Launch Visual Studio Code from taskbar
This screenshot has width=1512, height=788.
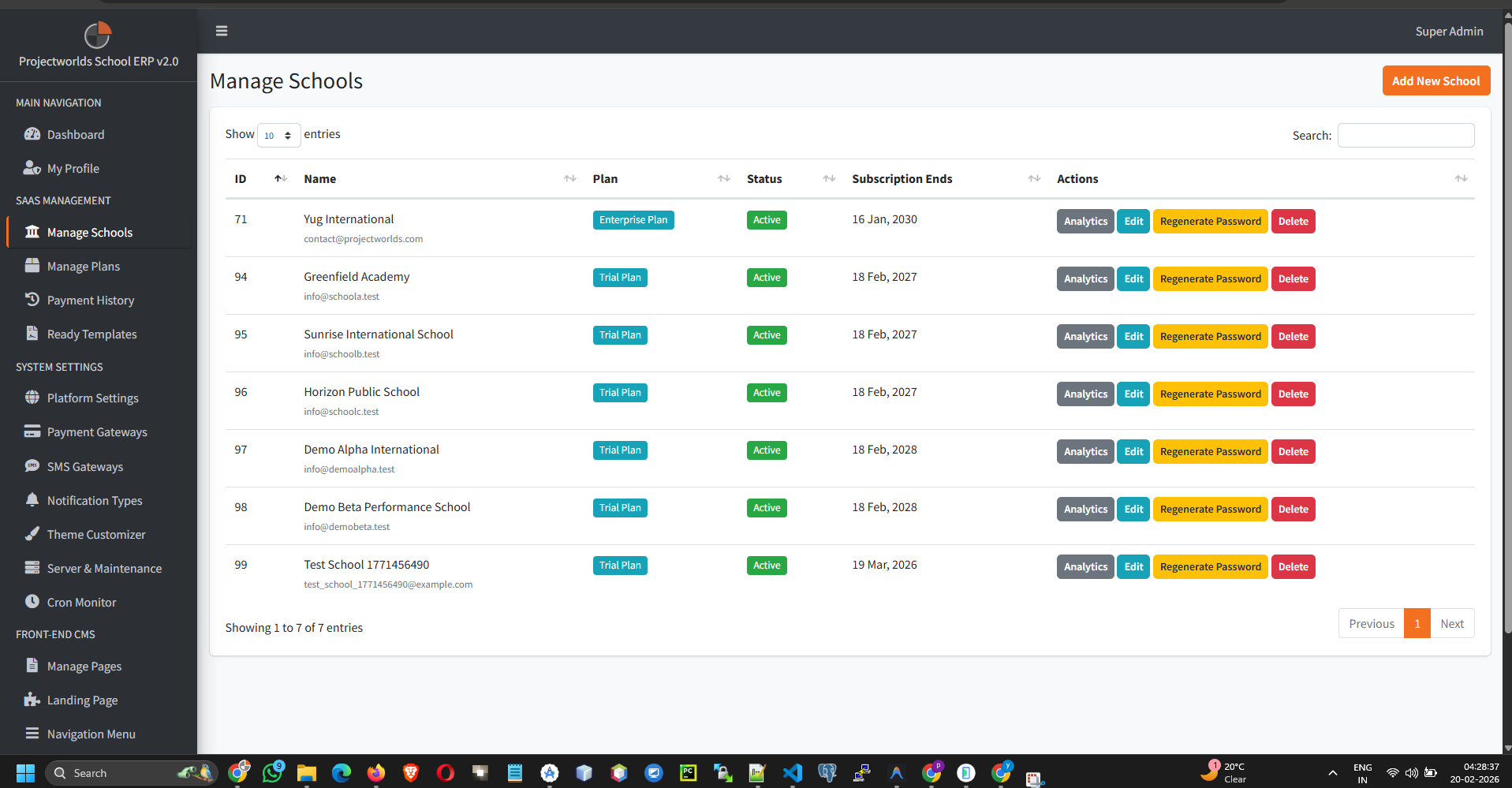pyautogui.click(x=792, y=773)
